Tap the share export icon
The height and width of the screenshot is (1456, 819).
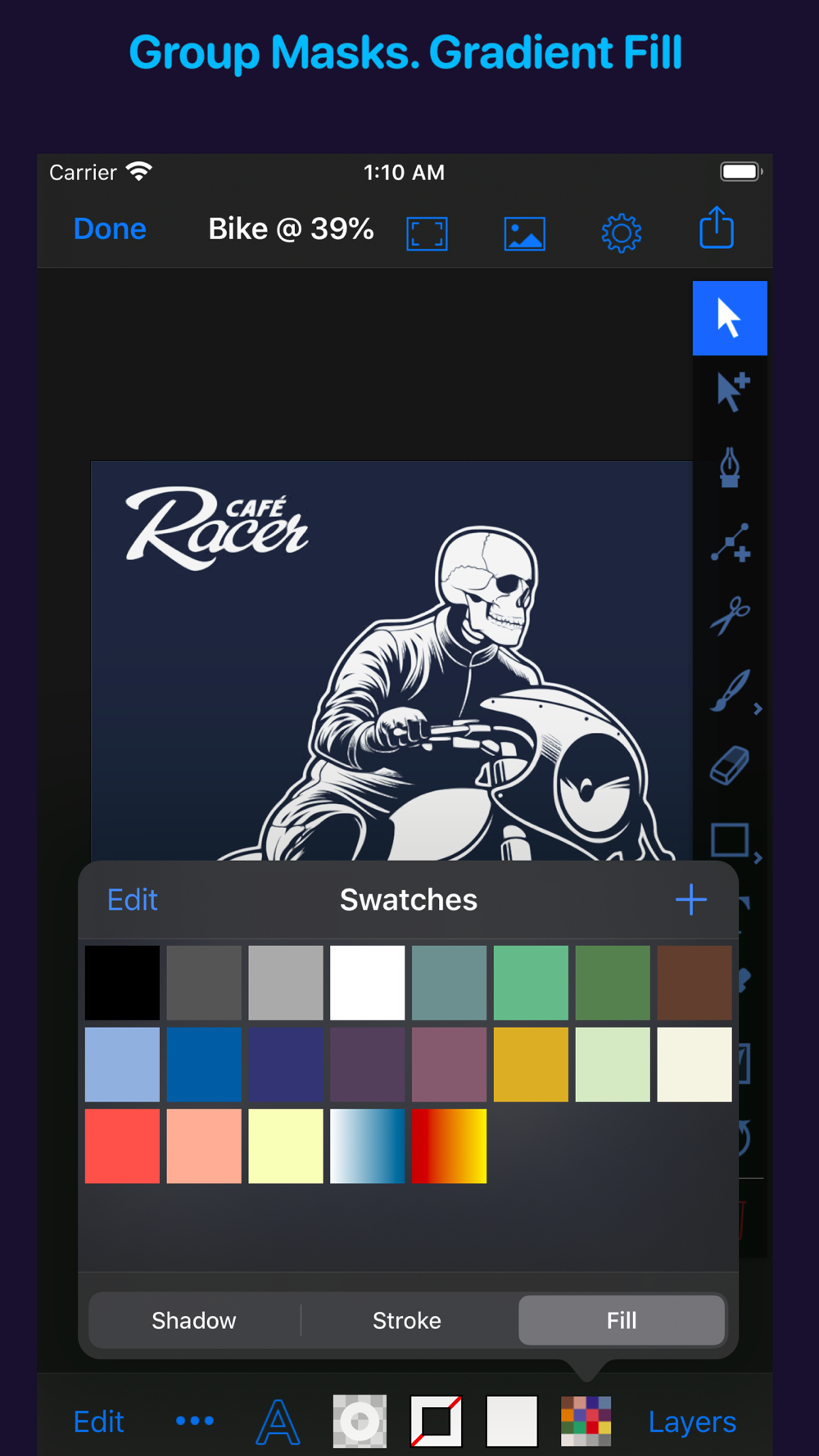(x=717, y=228)
